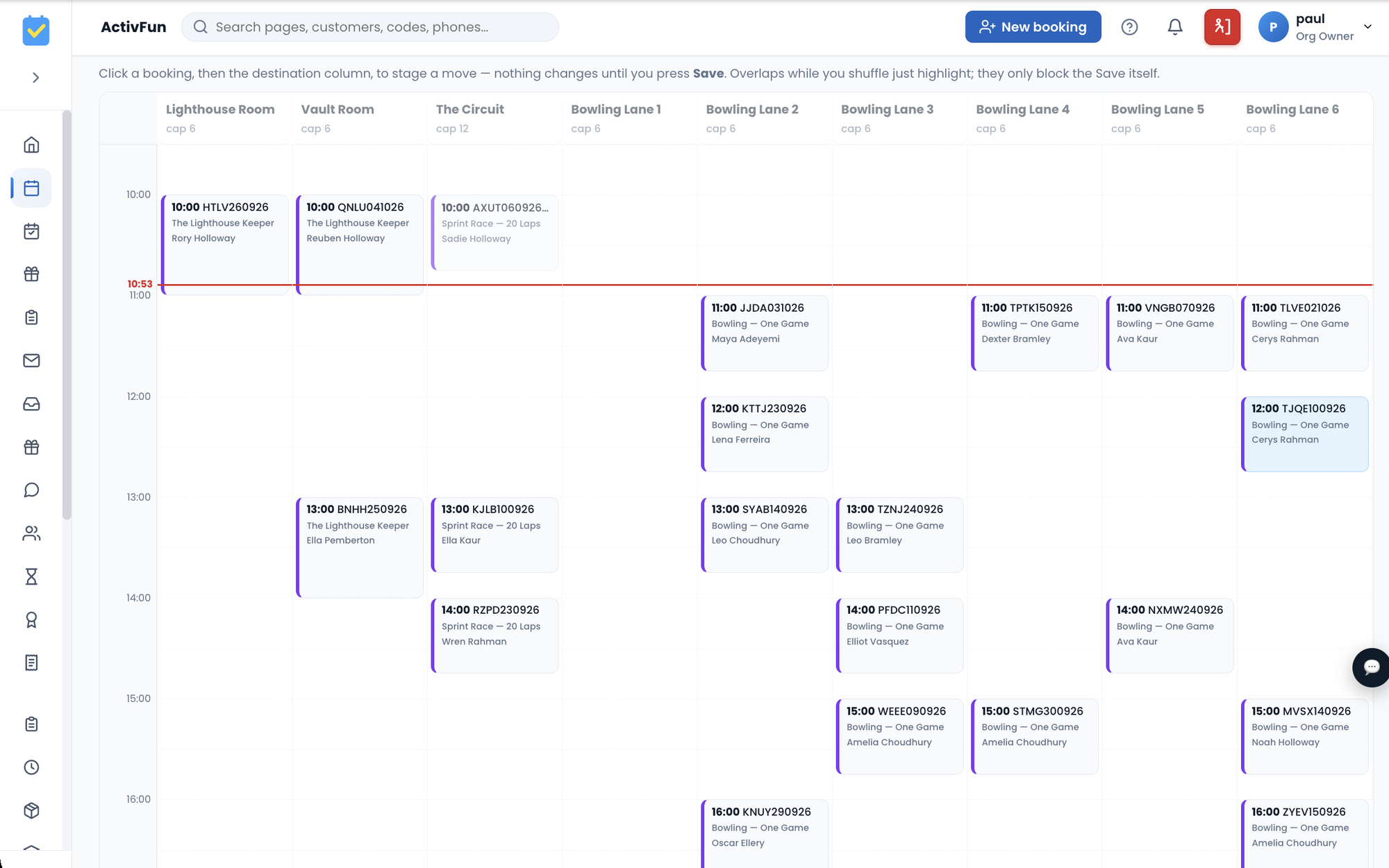Viewport: 1389px width, 868px height.
Task: Open the clock icon in sidebar
Action: click(x=31, y=767)
